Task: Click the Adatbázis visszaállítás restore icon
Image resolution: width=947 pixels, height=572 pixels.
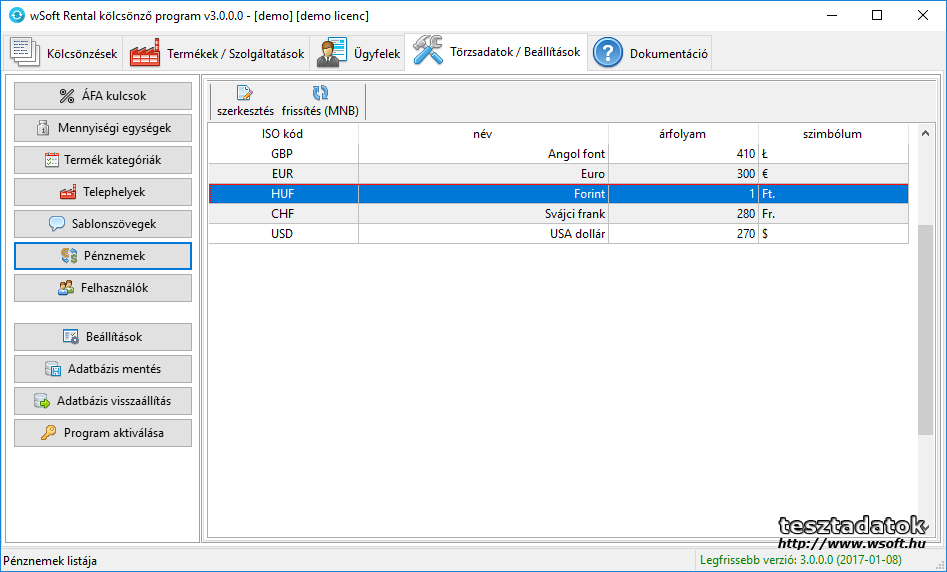Action: 42,401
